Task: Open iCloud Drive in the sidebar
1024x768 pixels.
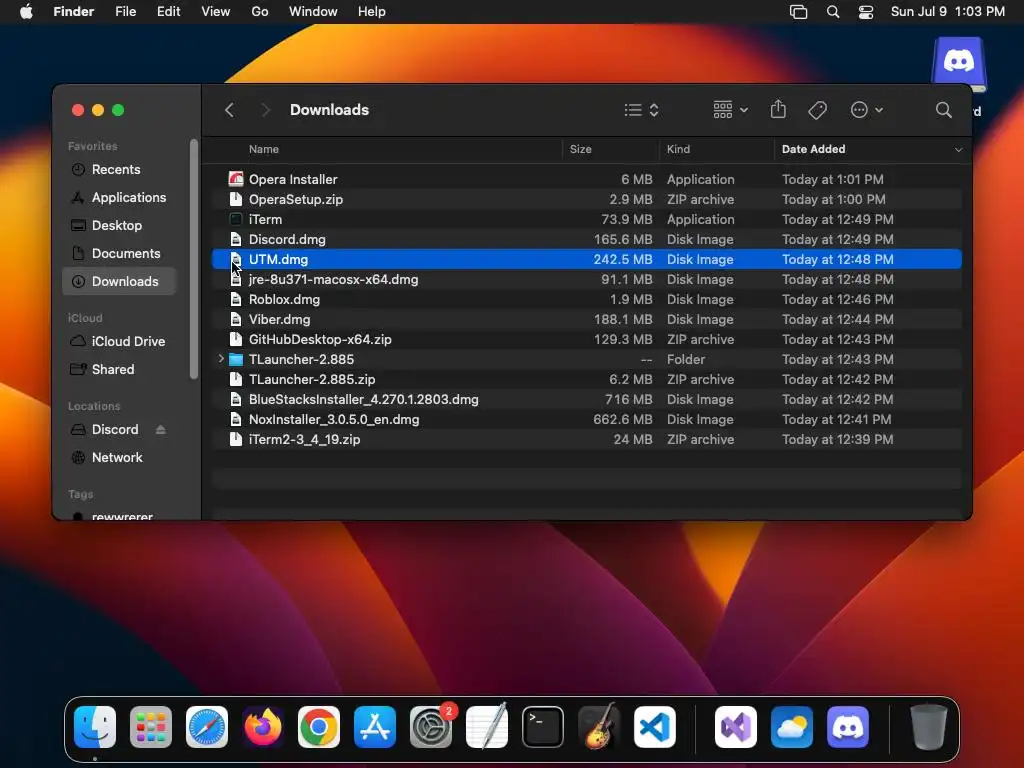Action: (119, 342)
